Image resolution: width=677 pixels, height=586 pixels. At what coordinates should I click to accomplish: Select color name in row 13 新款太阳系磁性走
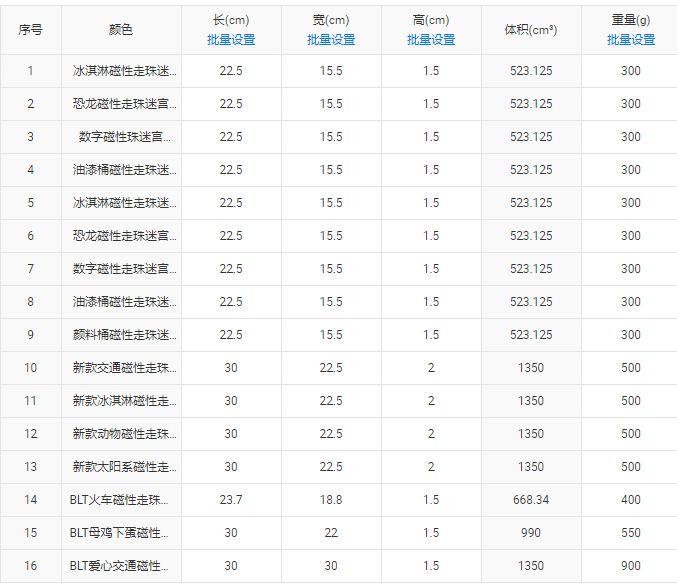coord(124,467)
